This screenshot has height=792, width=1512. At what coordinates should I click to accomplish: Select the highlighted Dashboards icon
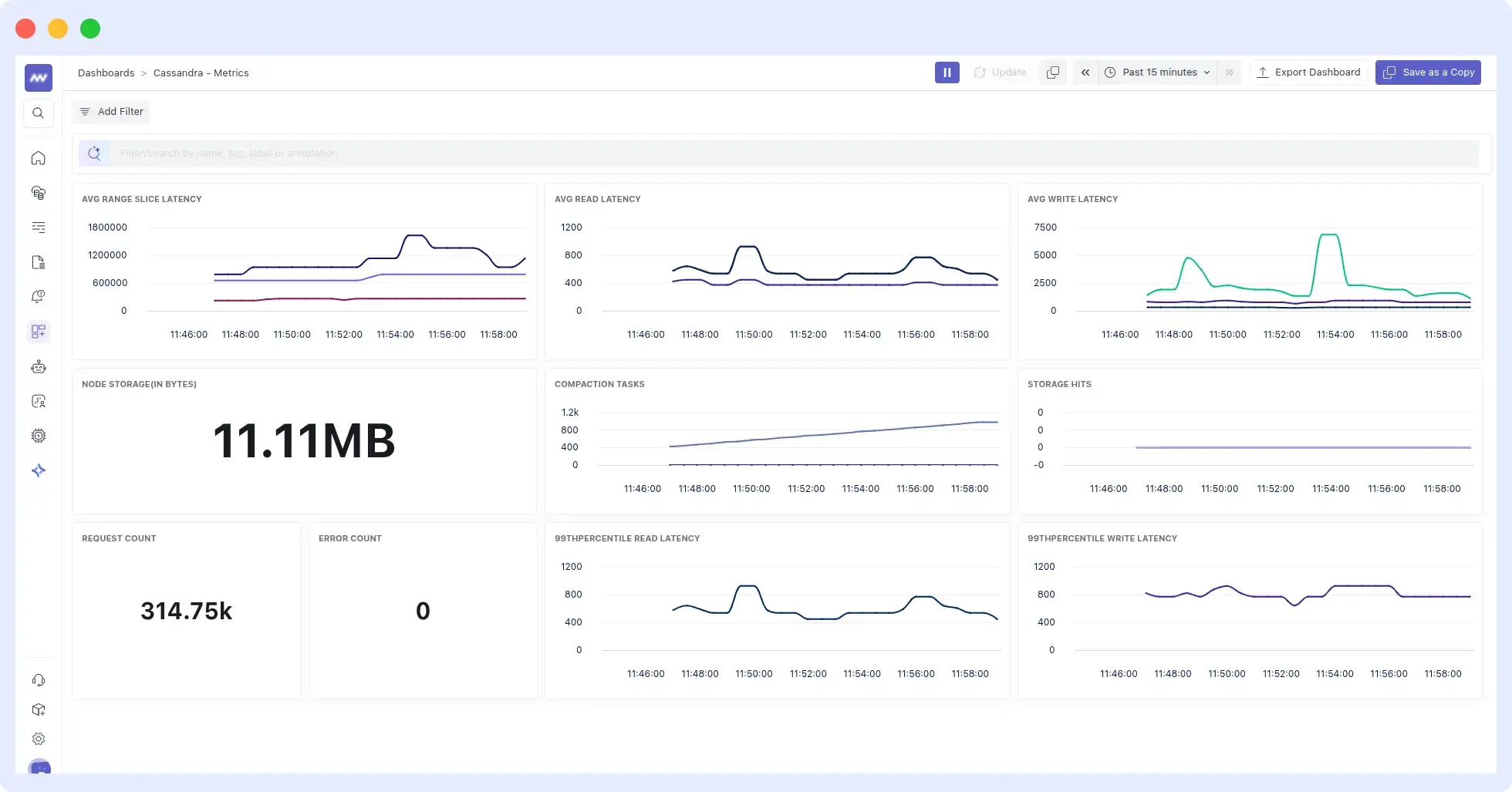[38, 332]
